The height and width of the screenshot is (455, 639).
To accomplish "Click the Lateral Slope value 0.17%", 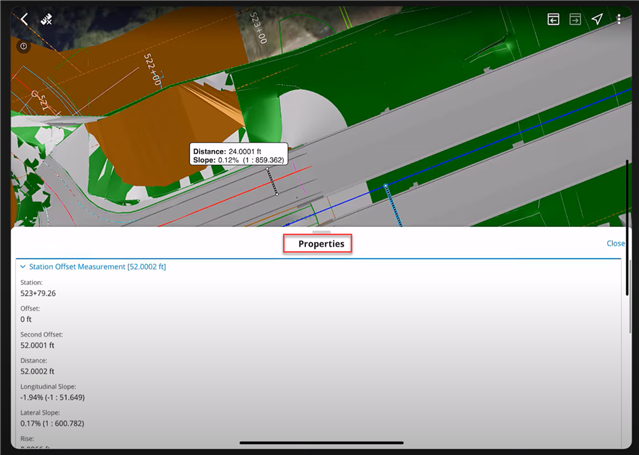I will [53, 423].
